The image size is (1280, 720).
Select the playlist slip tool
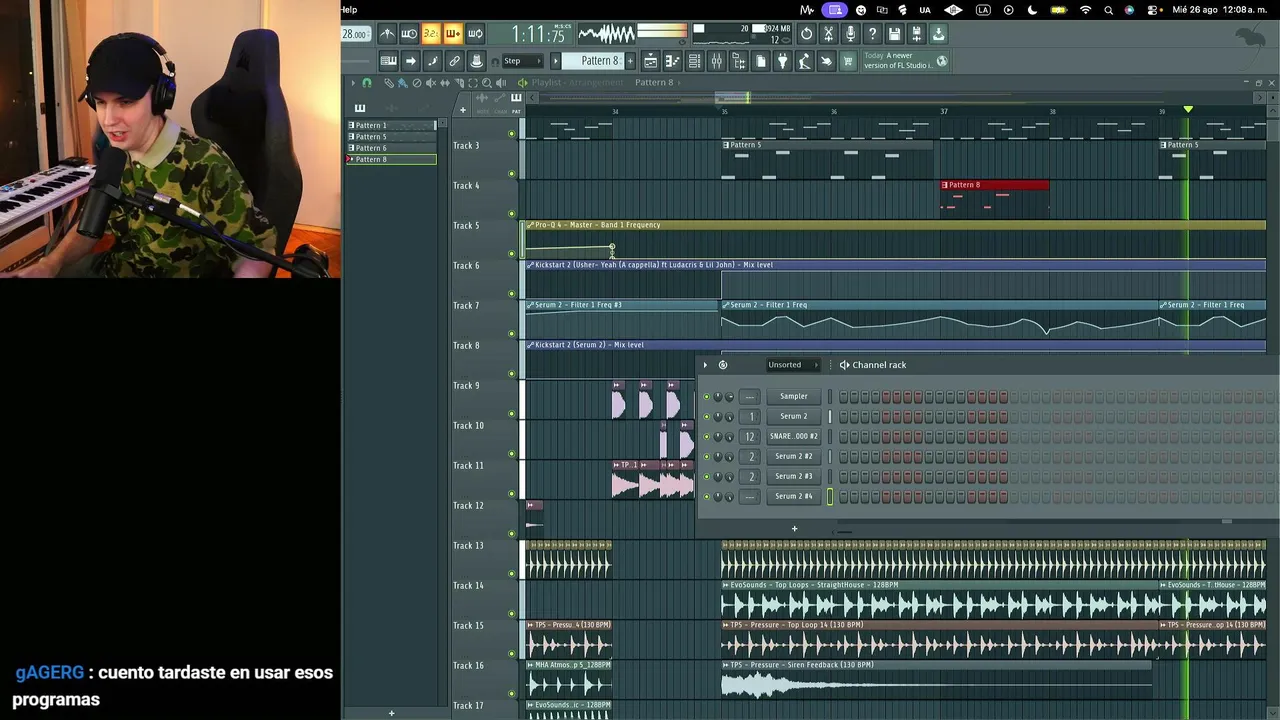click(445, 83)
